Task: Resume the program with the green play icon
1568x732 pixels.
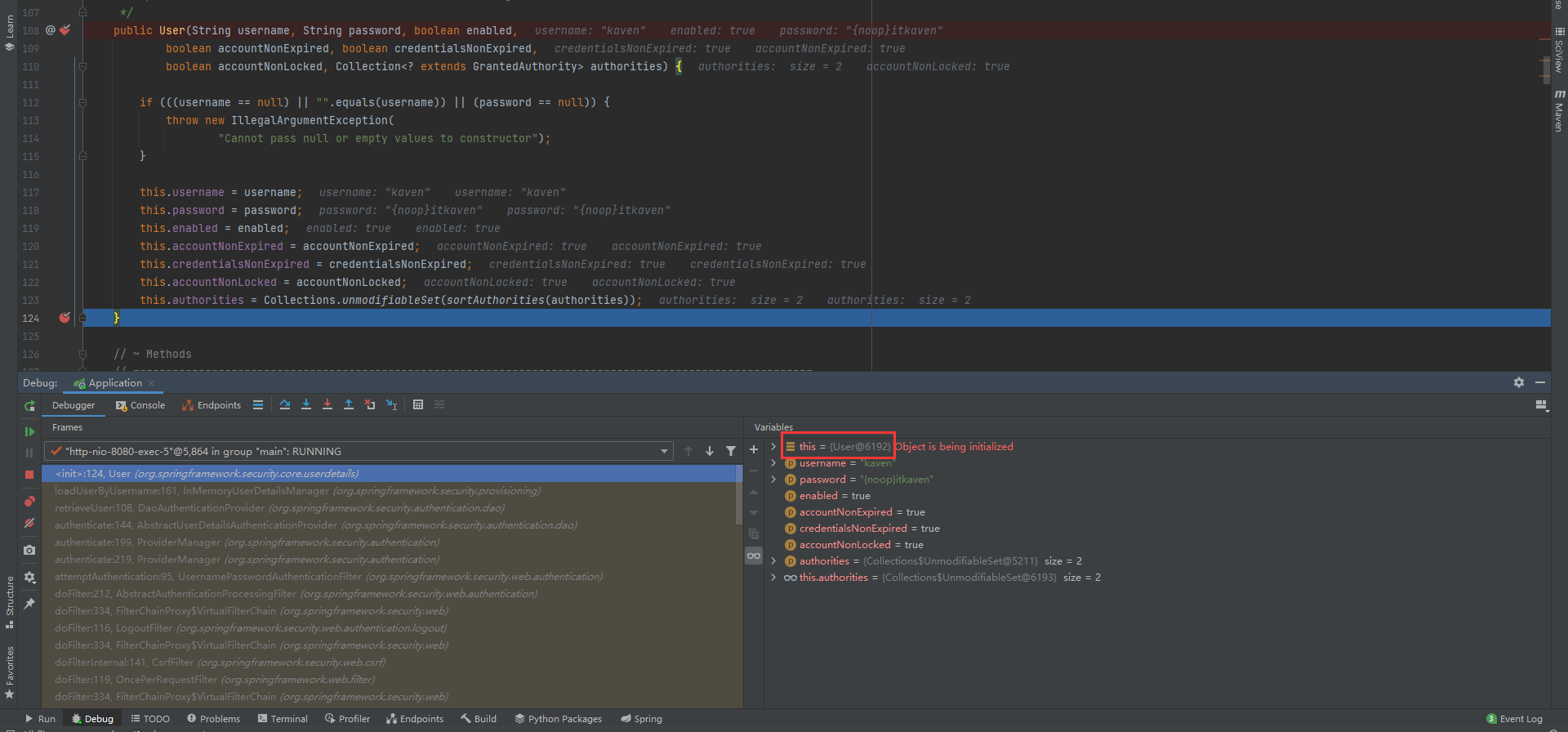Action: pyautogui.click(x=29, y=431)
